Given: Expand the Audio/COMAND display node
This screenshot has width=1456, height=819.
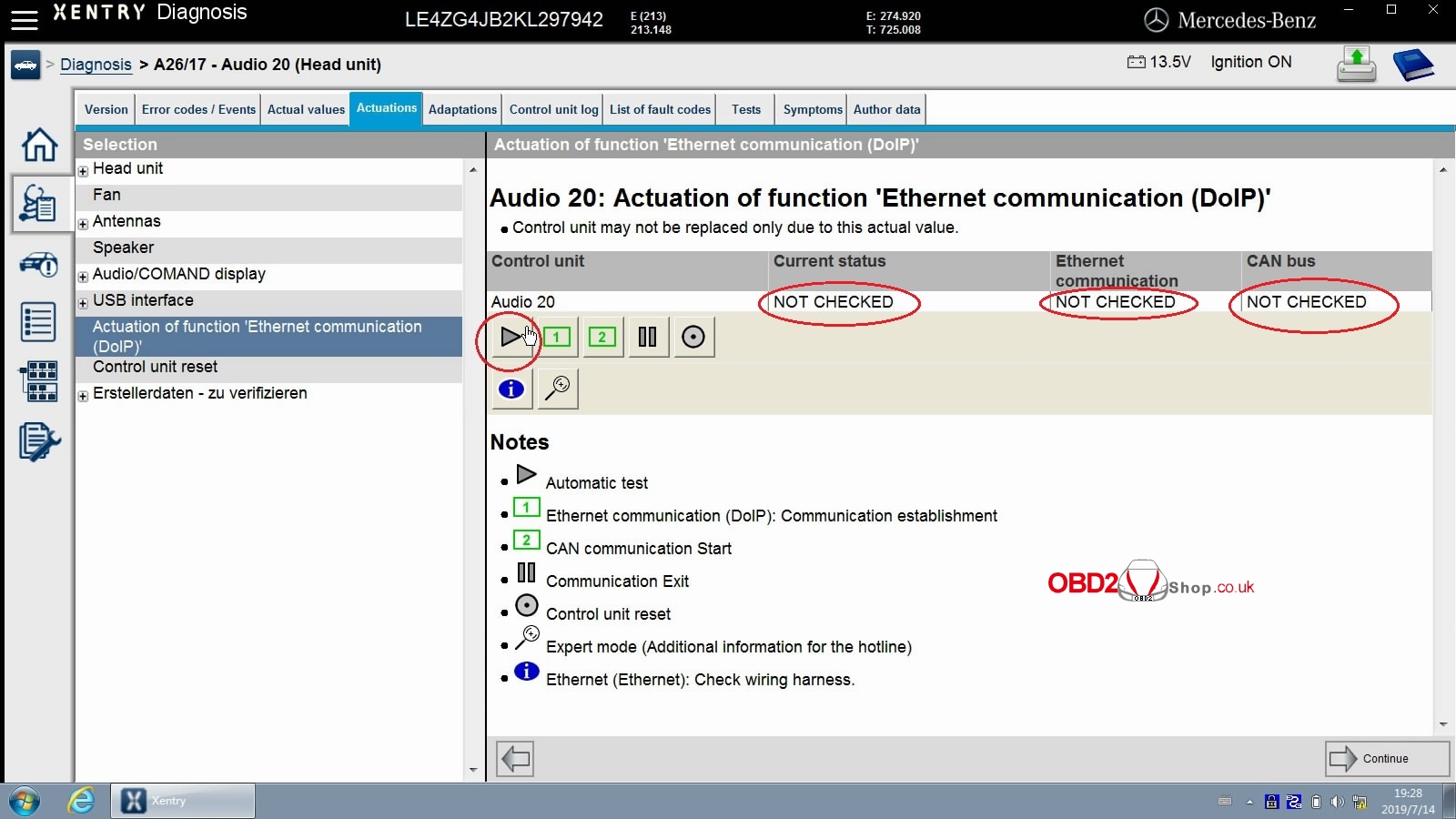Looking at the screenshot, I should point(83,277).
